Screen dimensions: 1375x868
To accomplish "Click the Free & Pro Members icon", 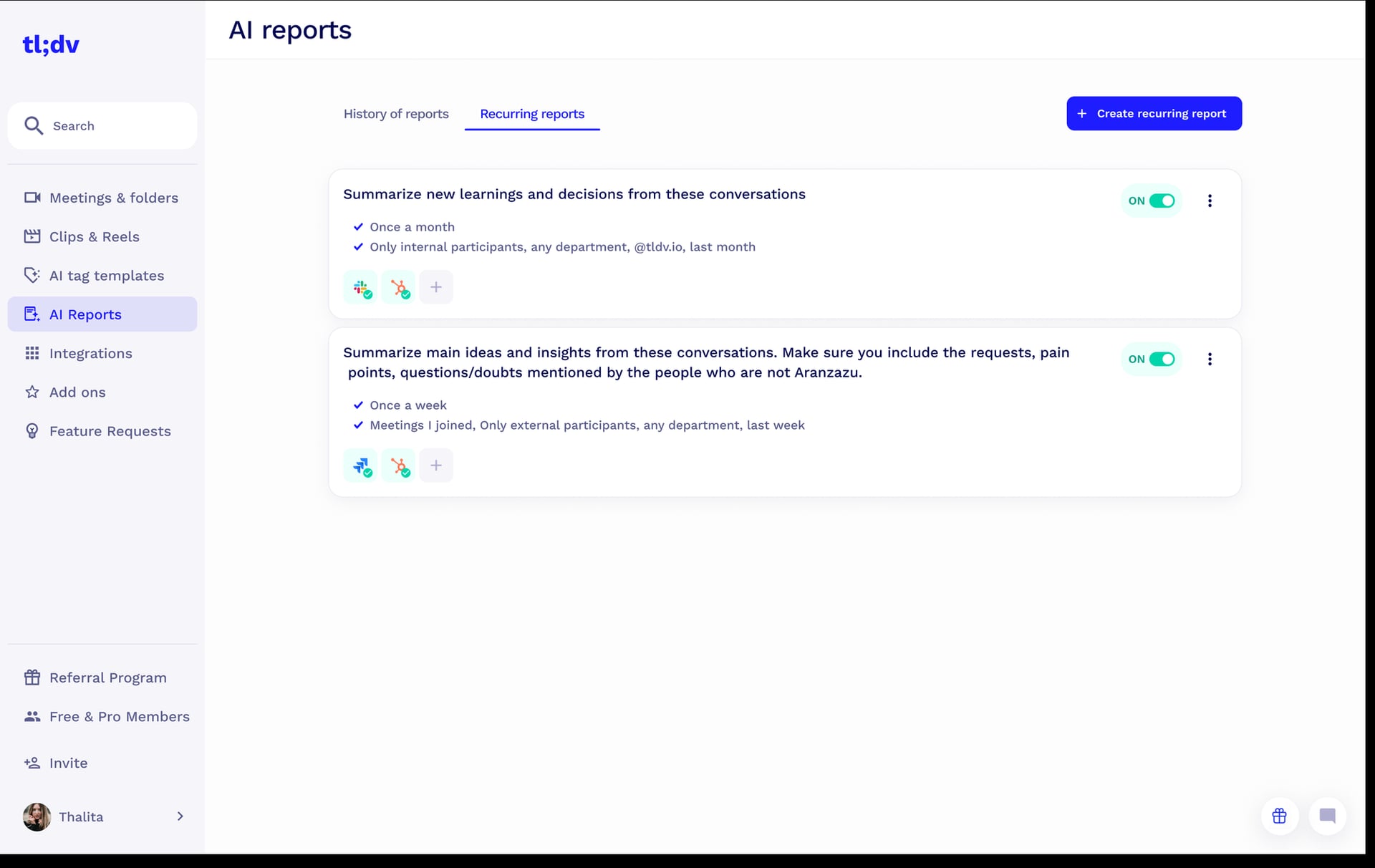I will [32, 716].
